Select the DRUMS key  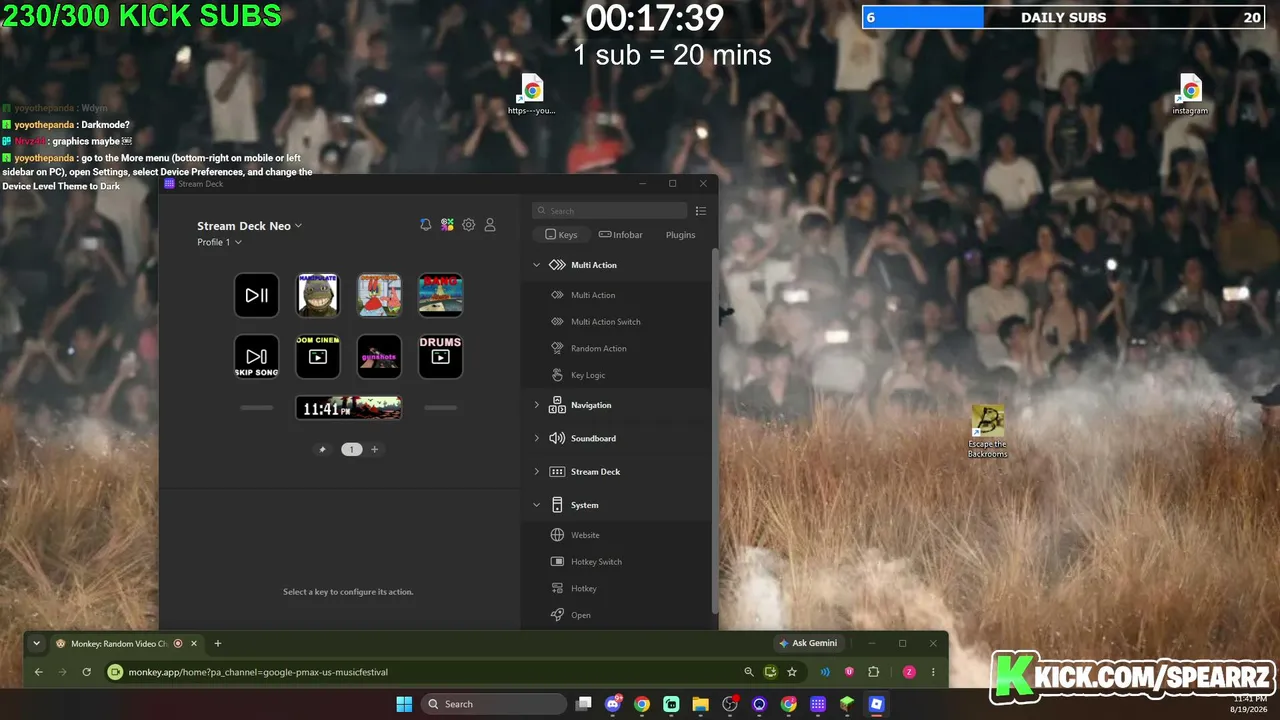[x=440, y=356]
